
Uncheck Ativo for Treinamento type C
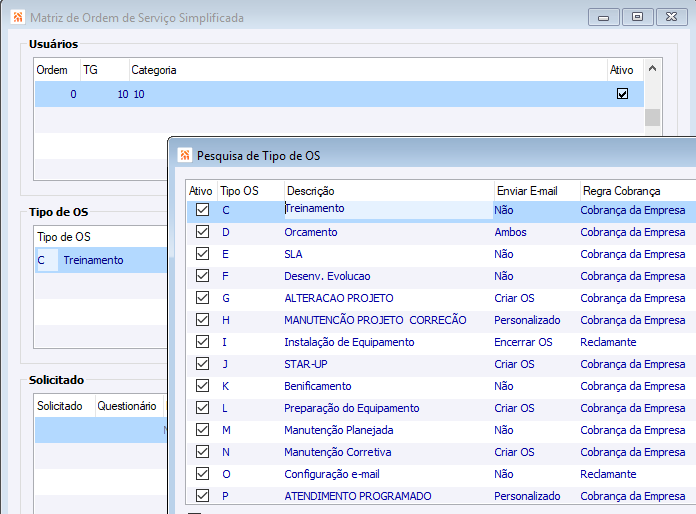point(202,210)
